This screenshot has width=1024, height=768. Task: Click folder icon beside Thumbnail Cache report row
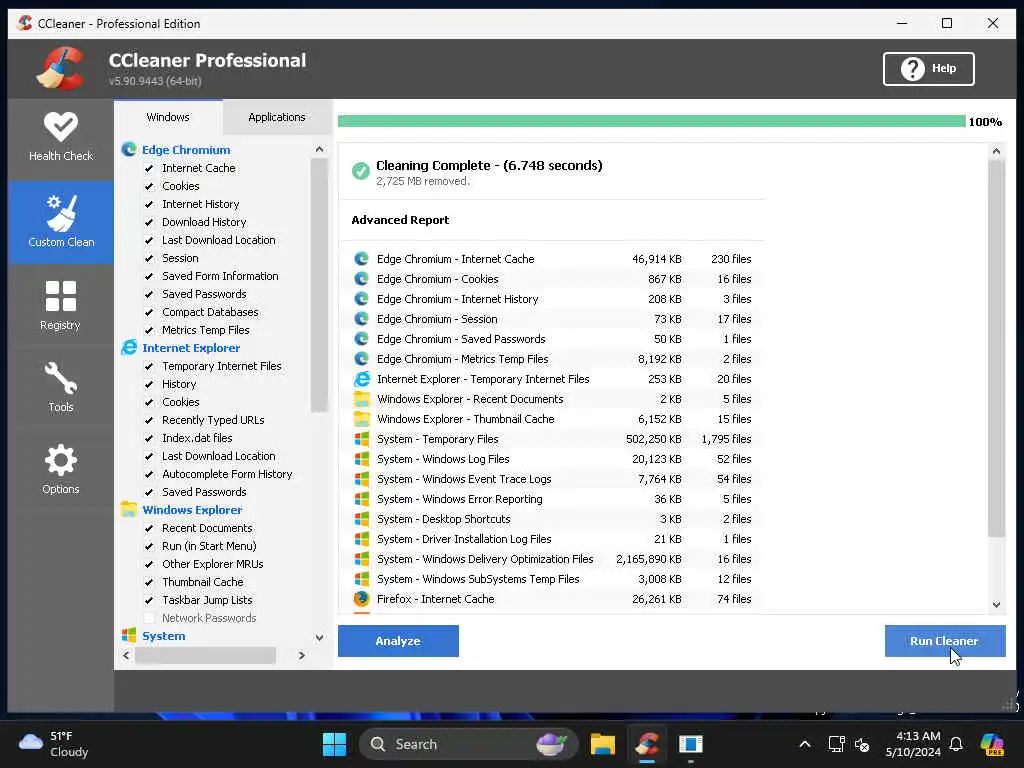point(361,419)
